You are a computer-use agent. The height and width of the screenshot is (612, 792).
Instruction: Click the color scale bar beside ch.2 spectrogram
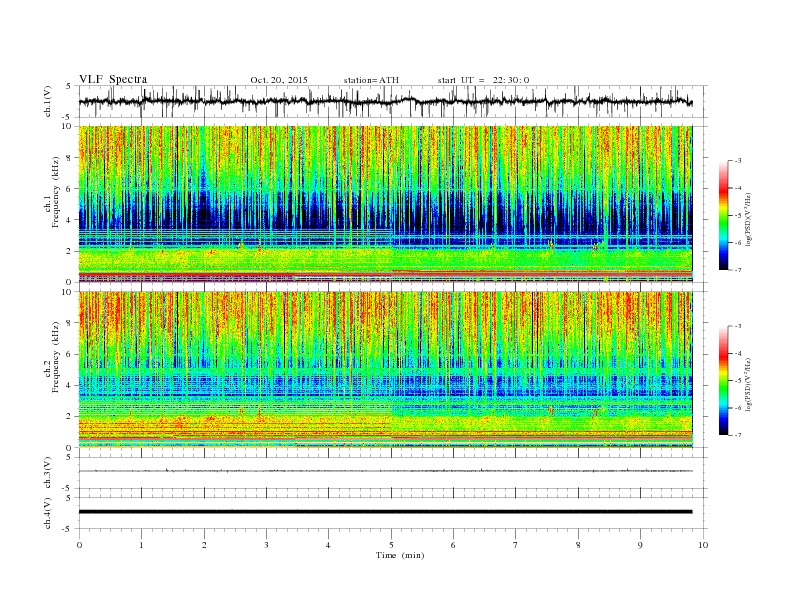[x=723, y=381]
